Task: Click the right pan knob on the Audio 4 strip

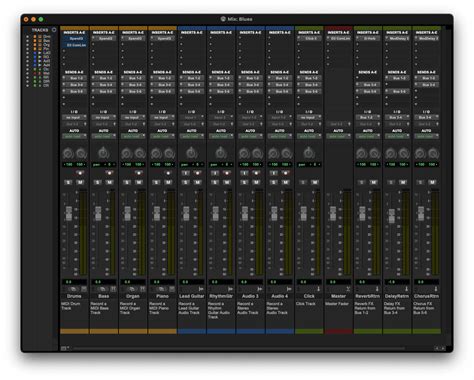Action: pyautogui.click(x=286, y=154)
